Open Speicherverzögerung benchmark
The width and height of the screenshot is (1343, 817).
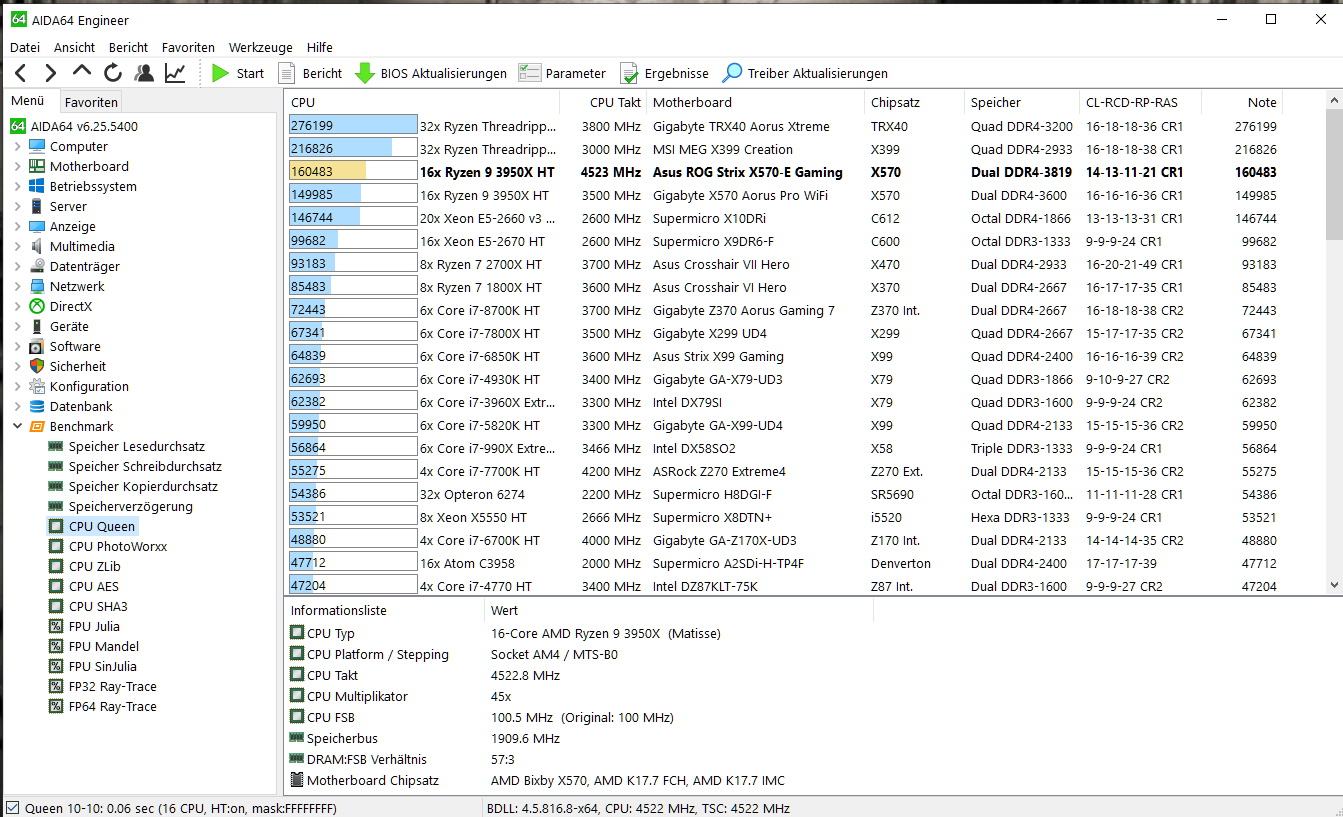[x=121, y=506]
